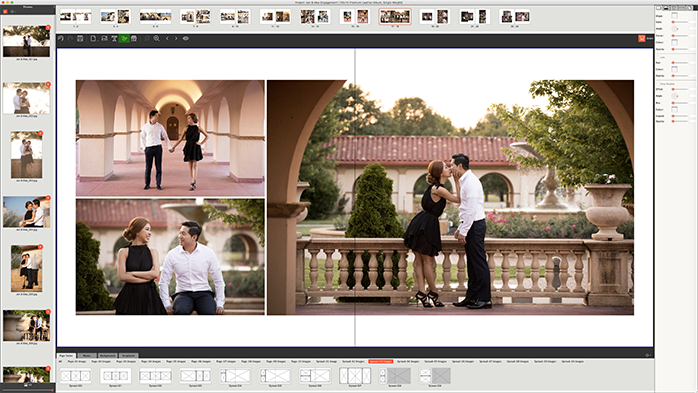Open the last spread thumbnail in the top strip
This screenshot has height=393, width=698.
coord(515,17)
